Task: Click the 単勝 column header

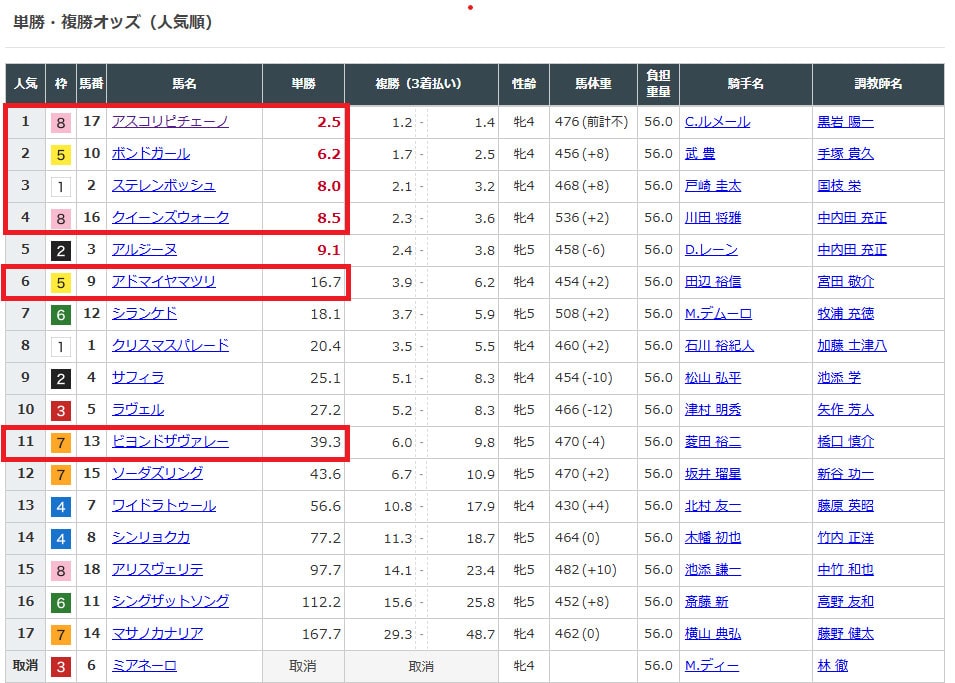Action: [x=303, y=85]
